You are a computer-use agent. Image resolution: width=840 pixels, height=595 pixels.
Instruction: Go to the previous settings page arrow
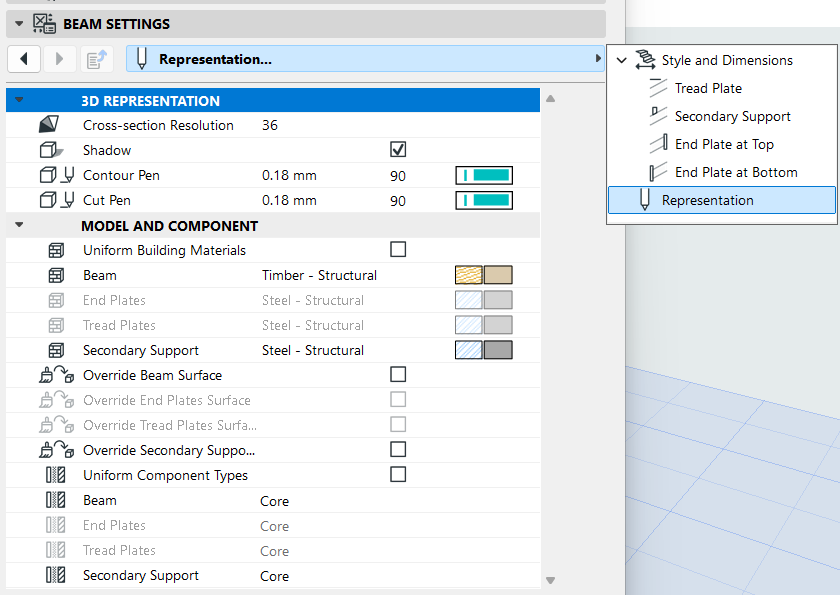point(24,59)
